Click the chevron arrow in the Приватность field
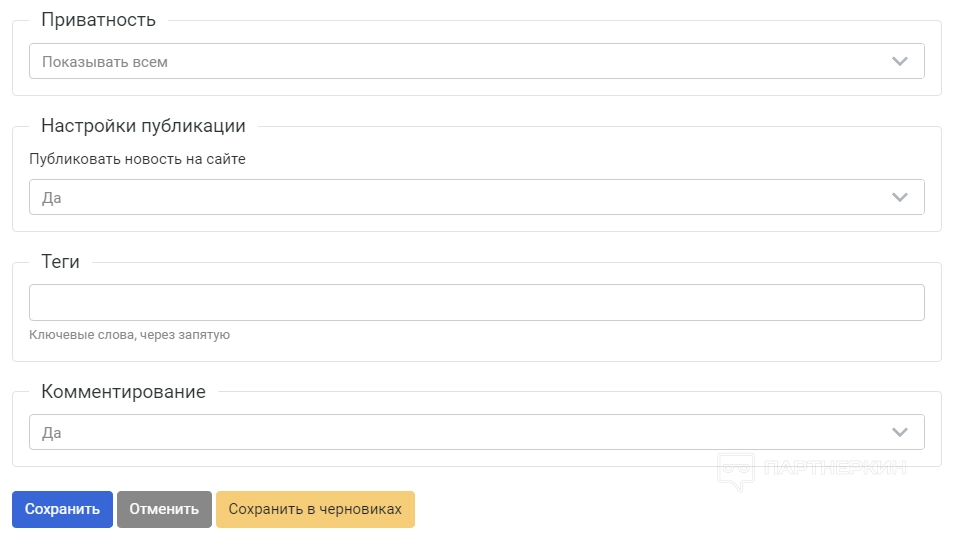 pos(900,61)
